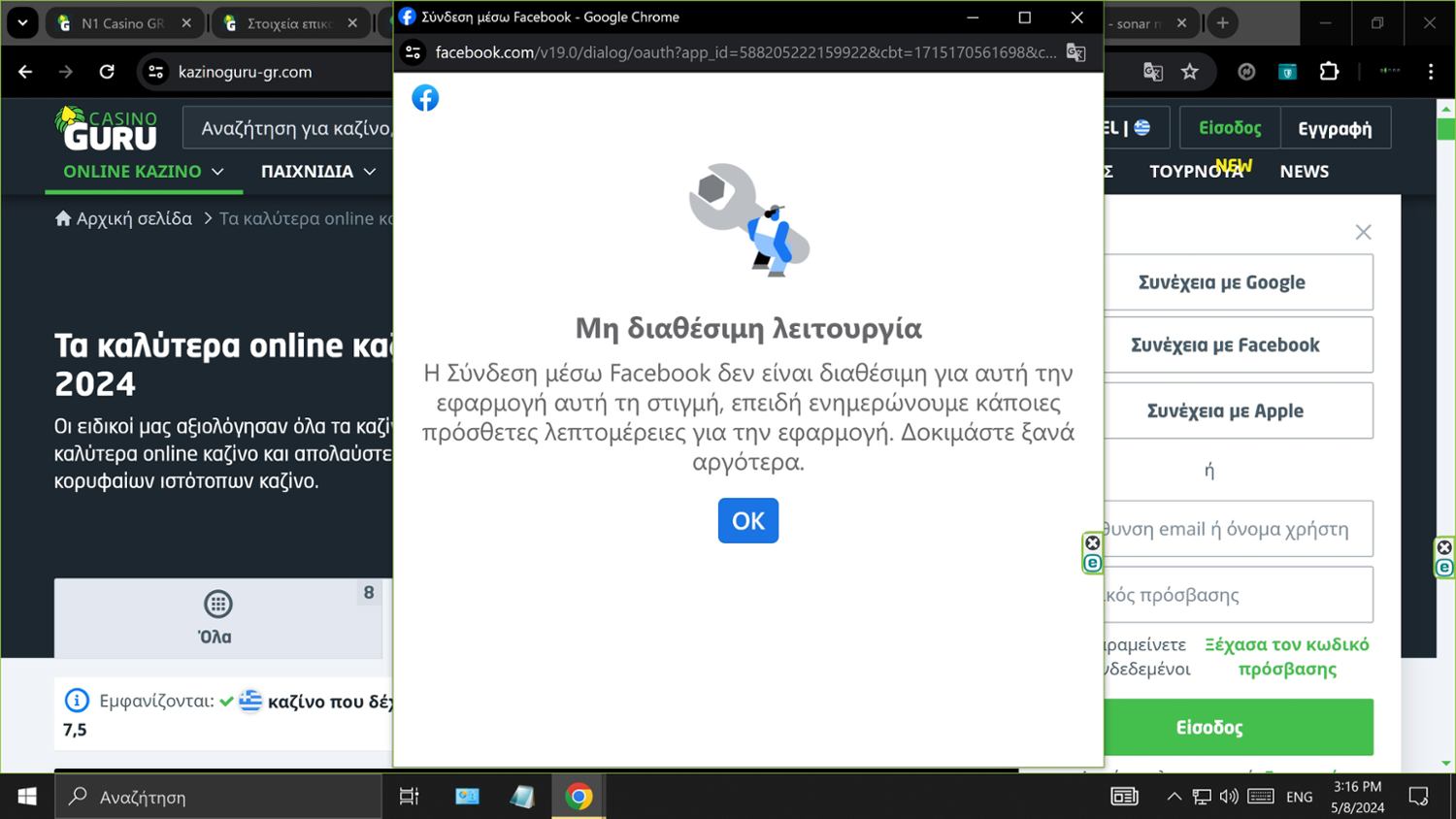Click the OK button in Facebook dialog
Viewport: 1456px width, 819px height.
click(747, 521)
